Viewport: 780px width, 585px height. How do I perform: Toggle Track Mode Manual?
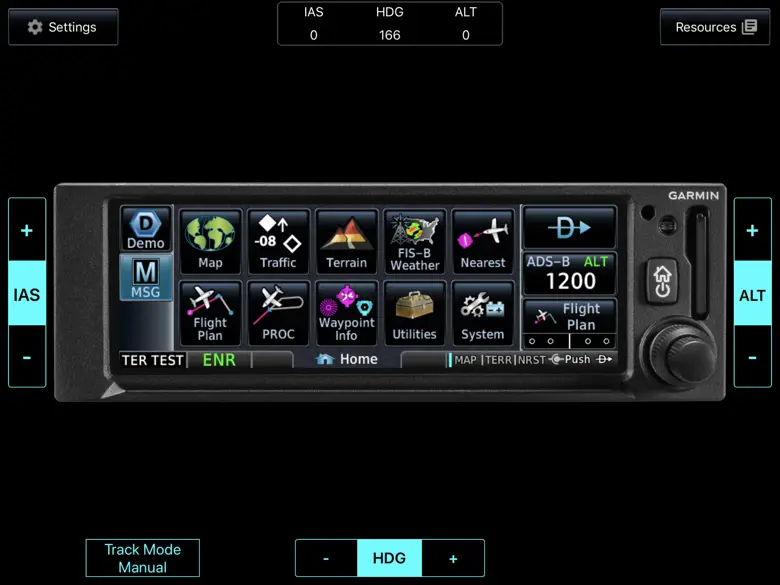click(143, 558)
